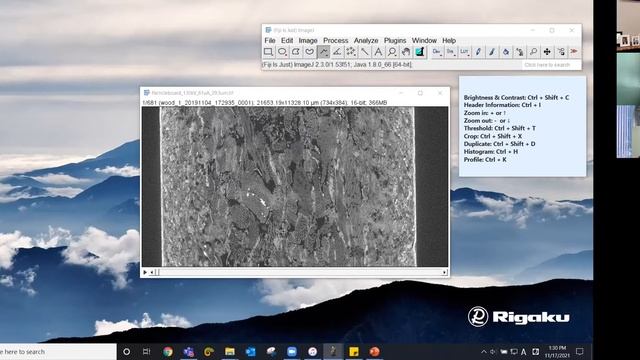Open iTunes music icon on taskbar
The width and height of the screenshot is (640, 360).
pos(313,351)
